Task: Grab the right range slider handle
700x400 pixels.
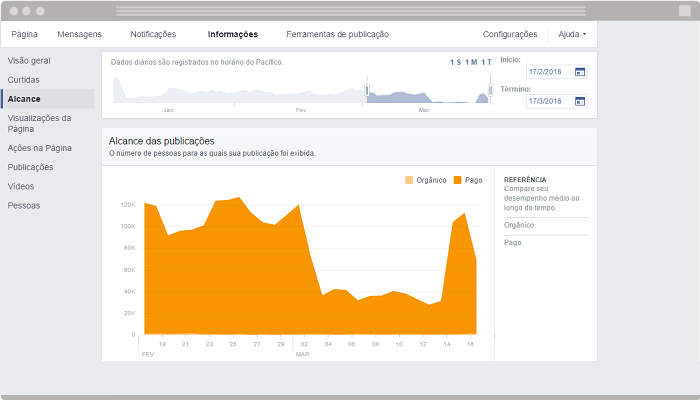Action: 490,90
